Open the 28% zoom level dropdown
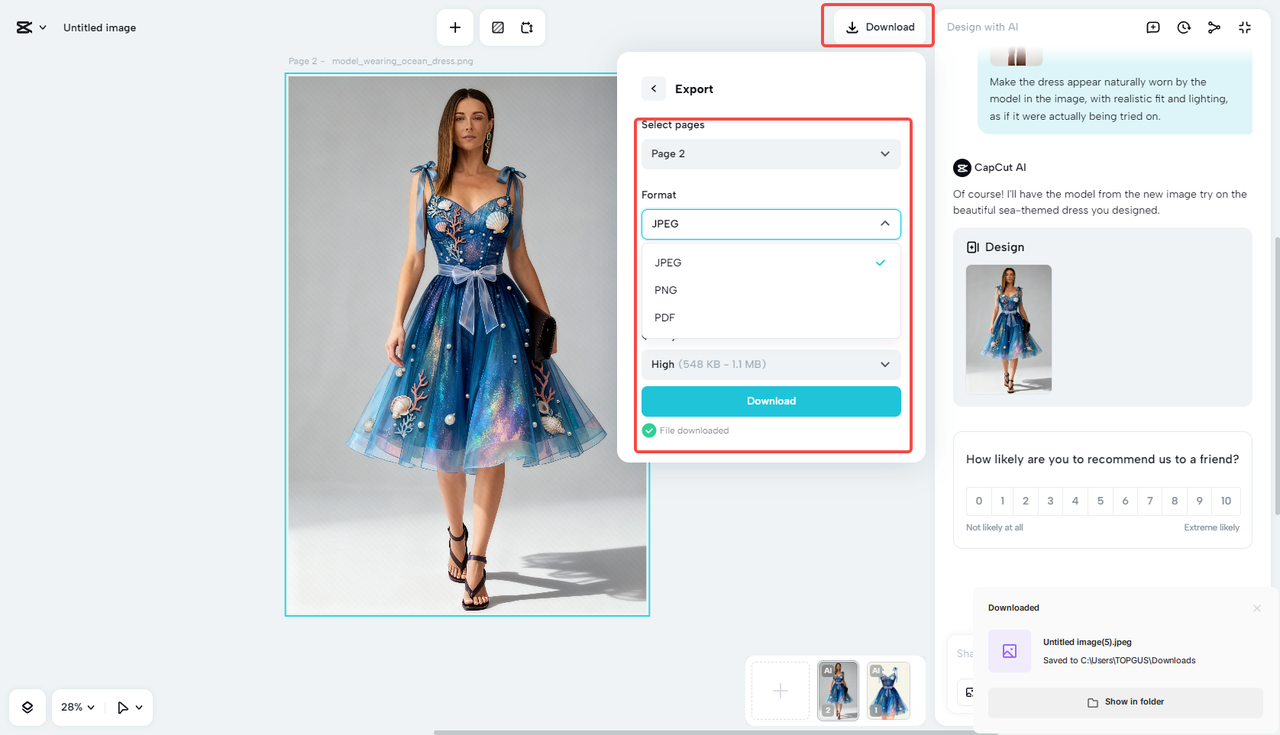Viewport: 1280px width, 735px height. click(77, 707)
